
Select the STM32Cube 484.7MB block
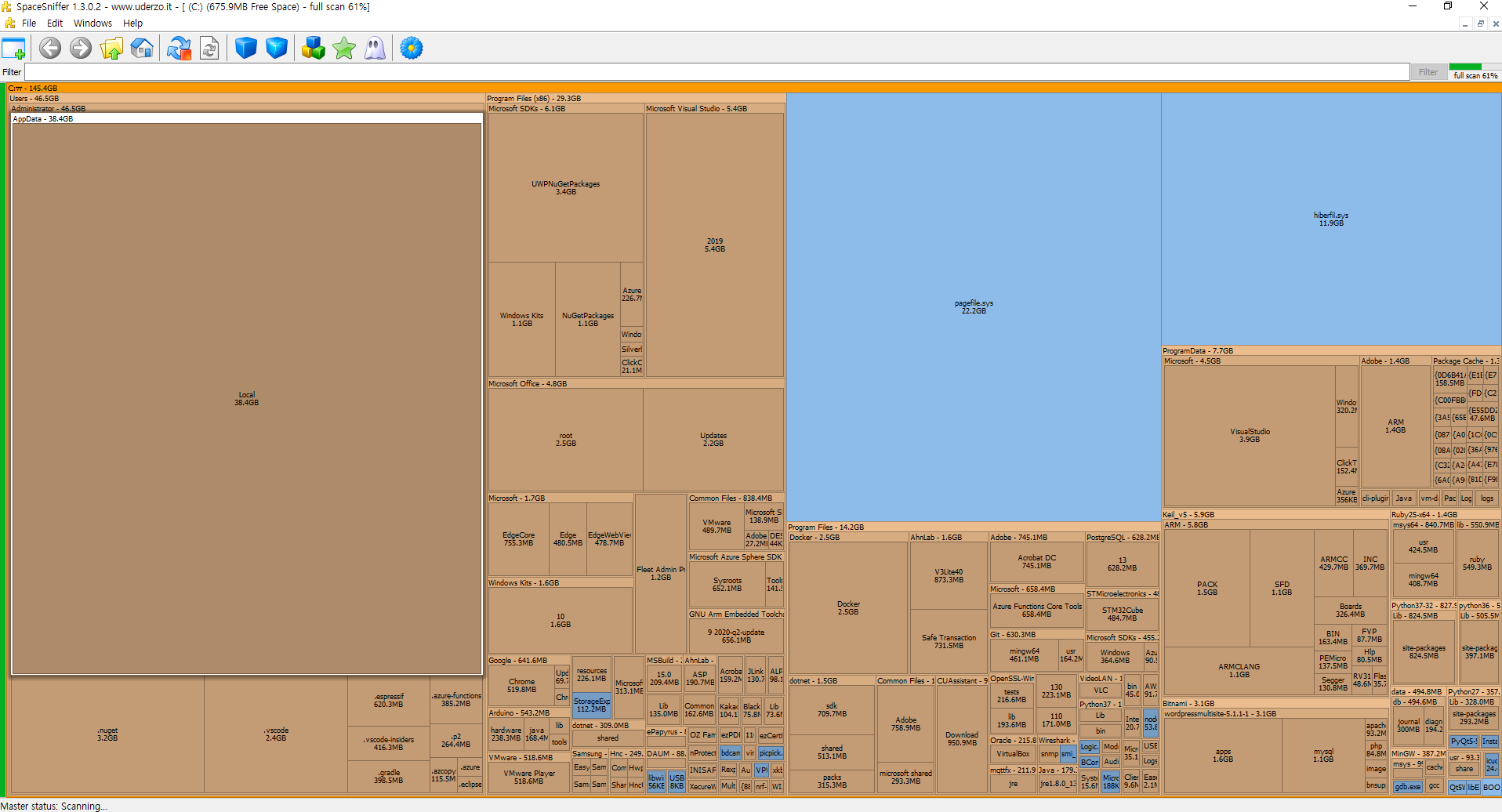click(1123, 614)
